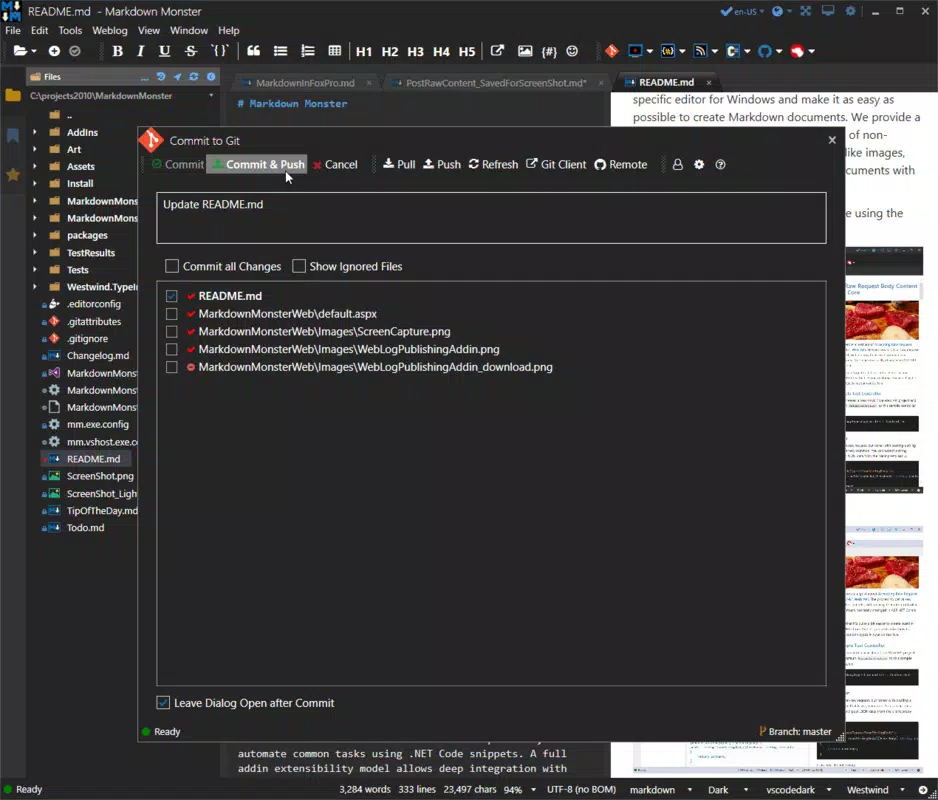Create a new document with the plus icon
The height and width of the screenshot is (800, 938).
pyautogui.click(x=54, y=51)
